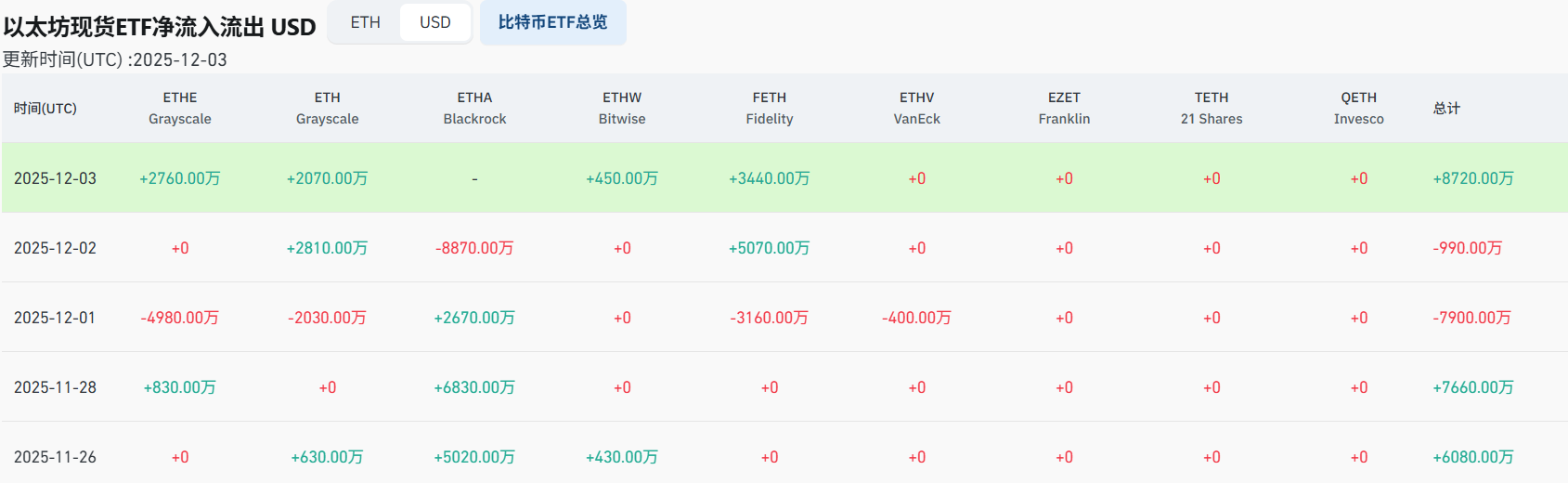
Task: Select the QETH Invesco column header
Action: pyautogui.click(x=1359, y=109)
